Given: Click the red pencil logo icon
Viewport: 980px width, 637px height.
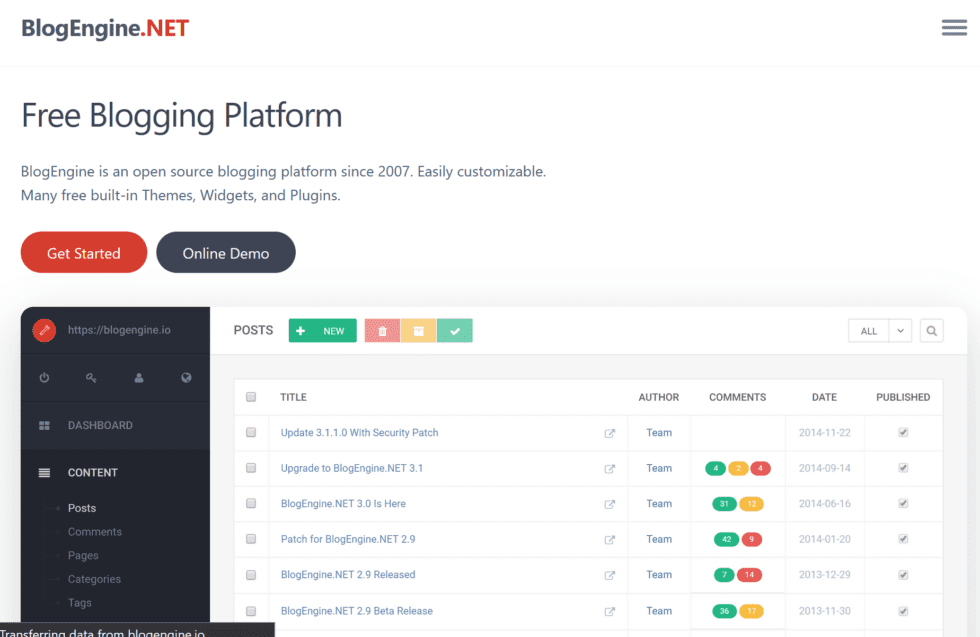Looking at the screenshot, I should tap(44, 330).
